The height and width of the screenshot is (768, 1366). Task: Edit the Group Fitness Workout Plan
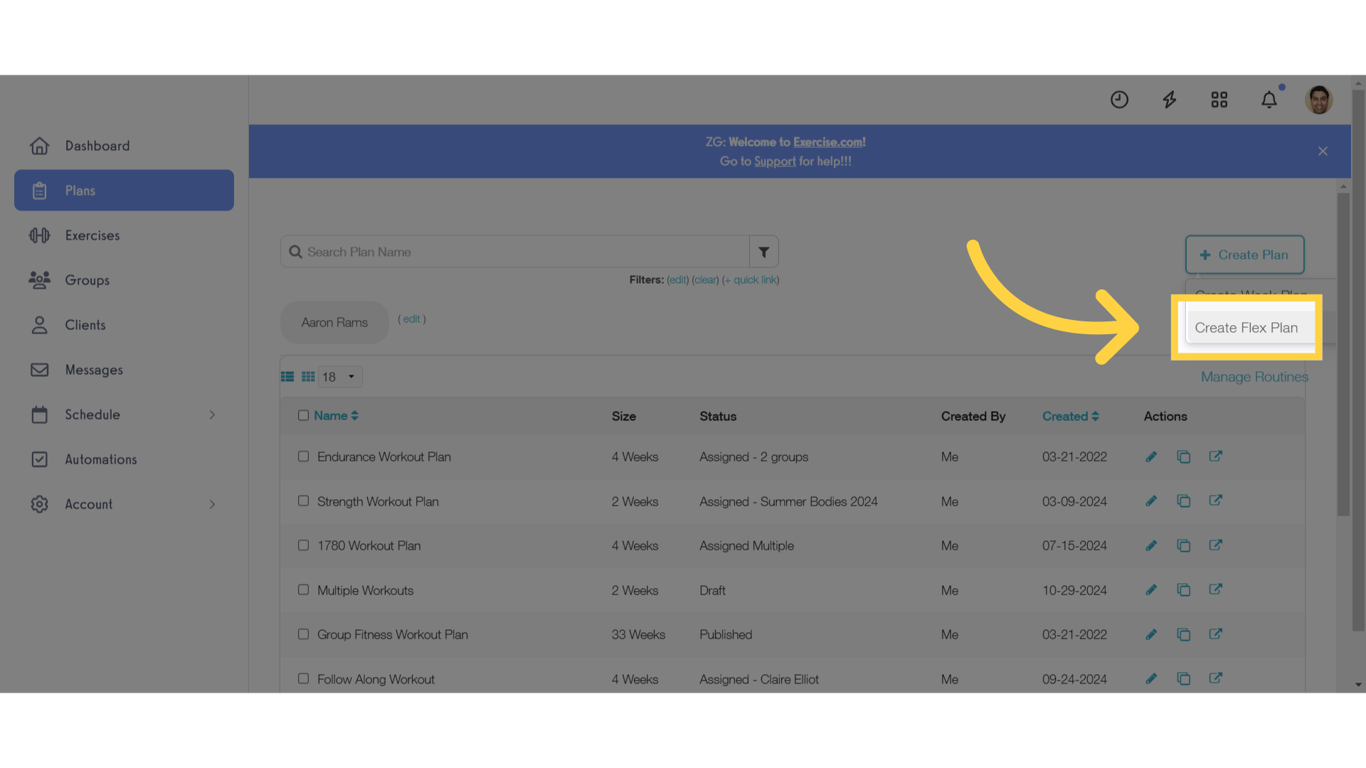[1151, 634]
